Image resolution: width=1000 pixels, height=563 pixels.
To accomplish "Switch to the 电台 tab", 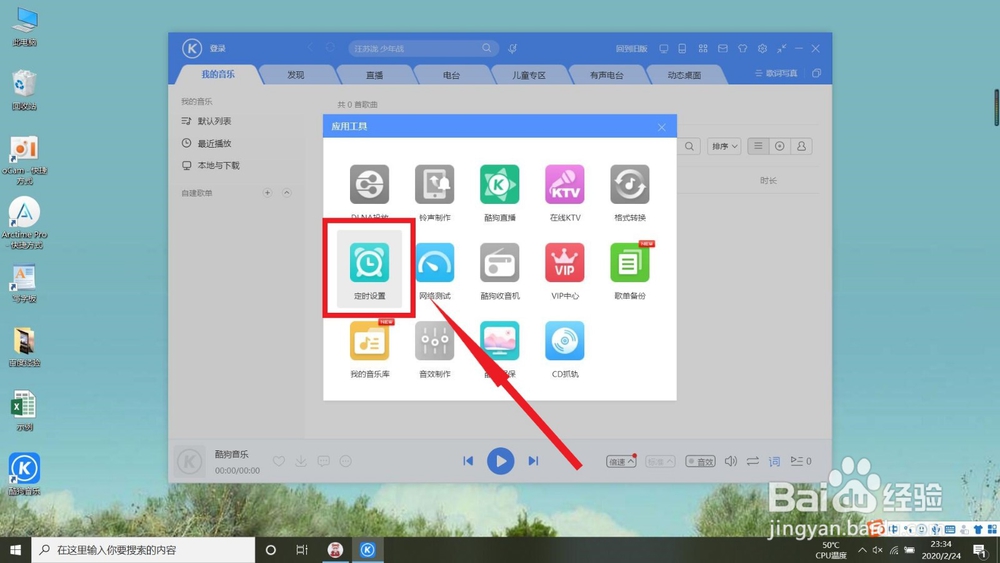I will tap(452, 75).
